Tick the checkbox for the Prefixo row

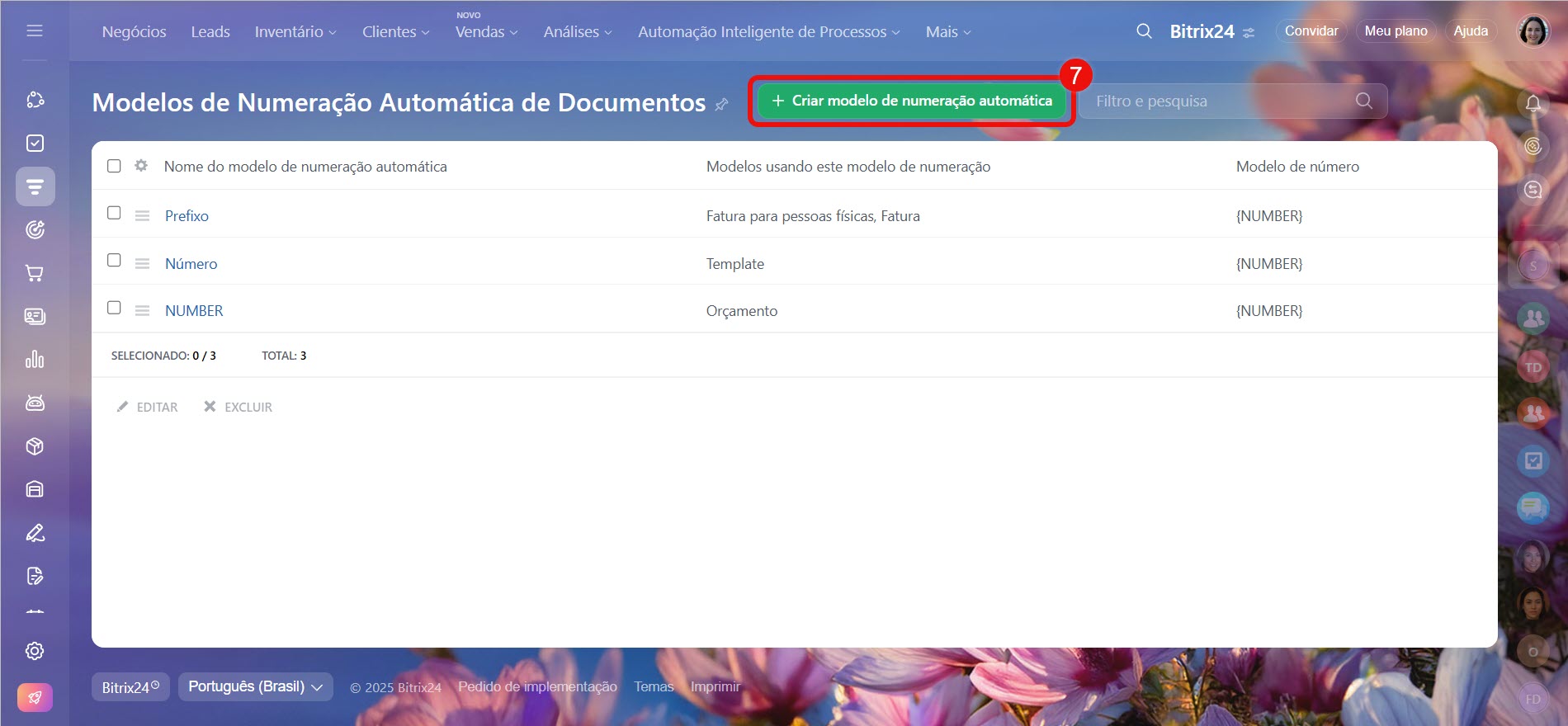click(x=114, y=213)
